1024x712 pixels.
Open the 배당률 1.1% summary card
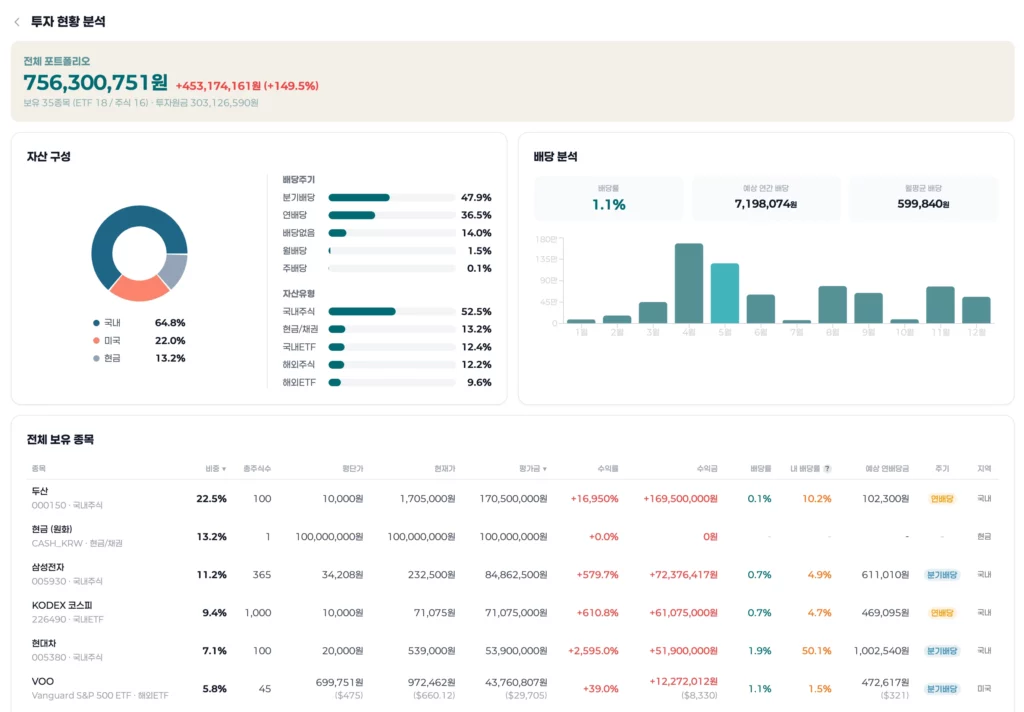608,198
